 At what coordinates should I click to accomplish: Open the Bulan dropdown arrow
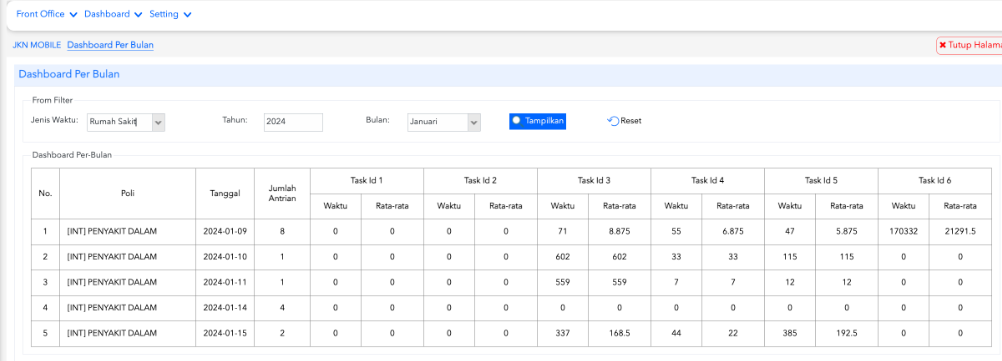pyautogui.click(x=474, y=122)
